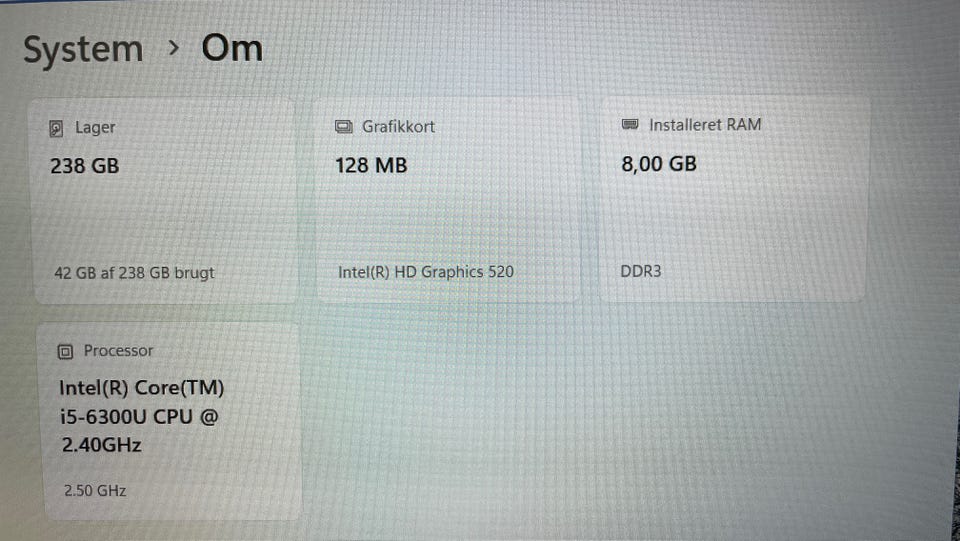
Task: Open the Lager card label
Action: (95, 128)
